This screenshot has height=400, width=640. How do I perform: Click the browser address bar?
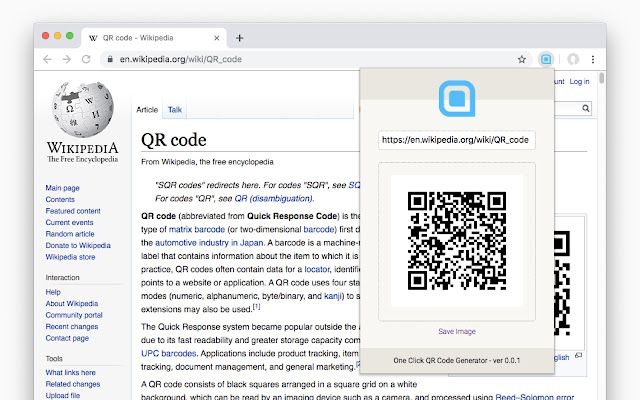(315, 59)
